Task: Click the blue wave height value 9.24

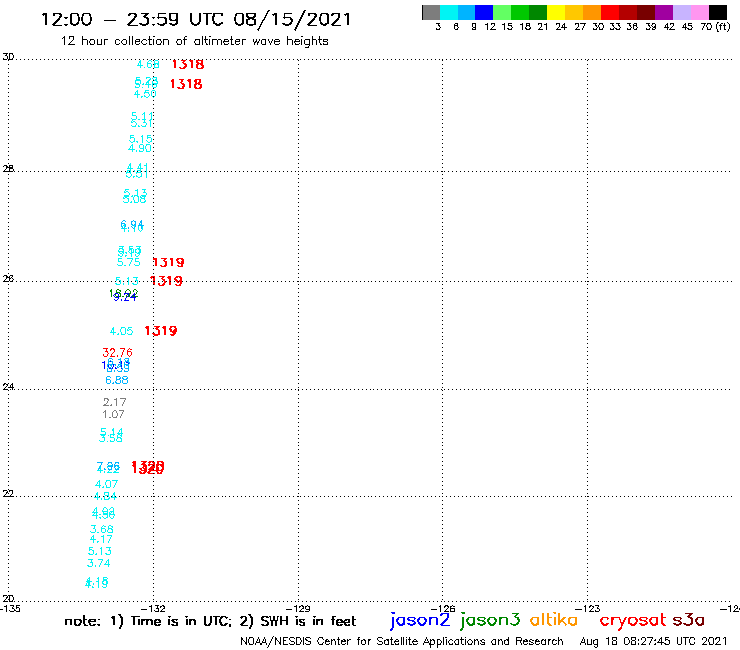Action: pos(125,297)
